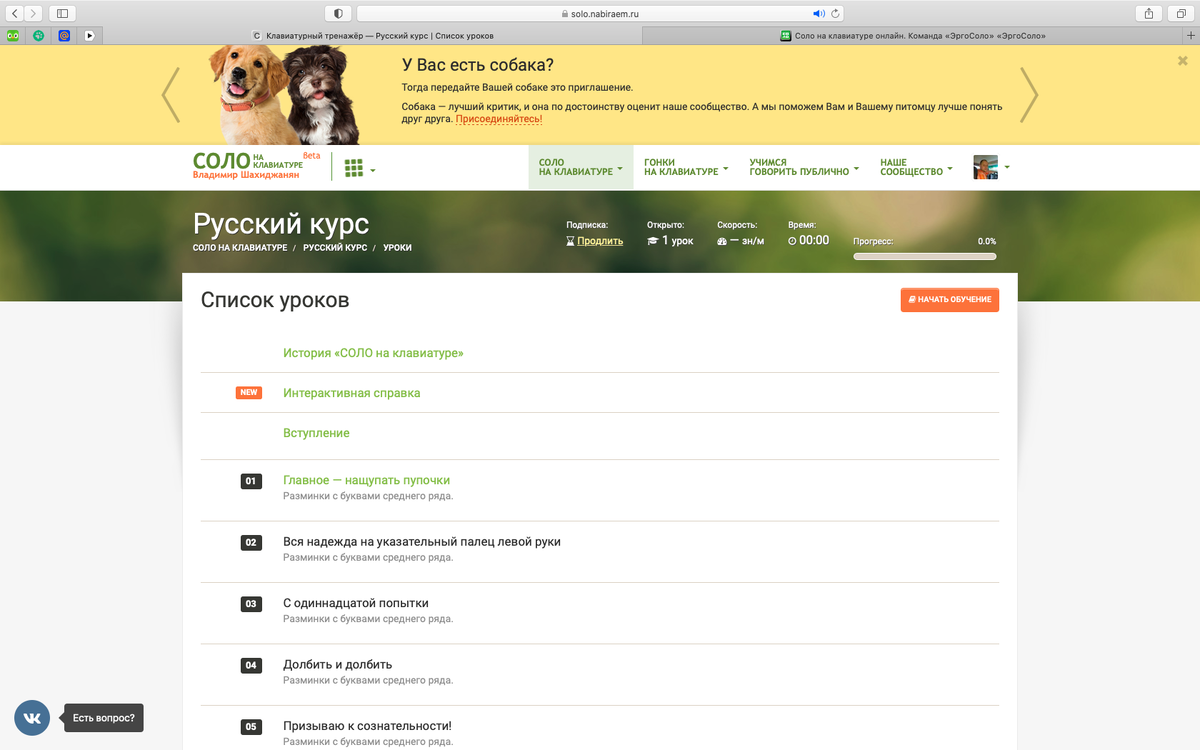Open lesson Главное — нащупать пупочки
This screenshot has width=1200, height=750.
[x=366, y=480]
